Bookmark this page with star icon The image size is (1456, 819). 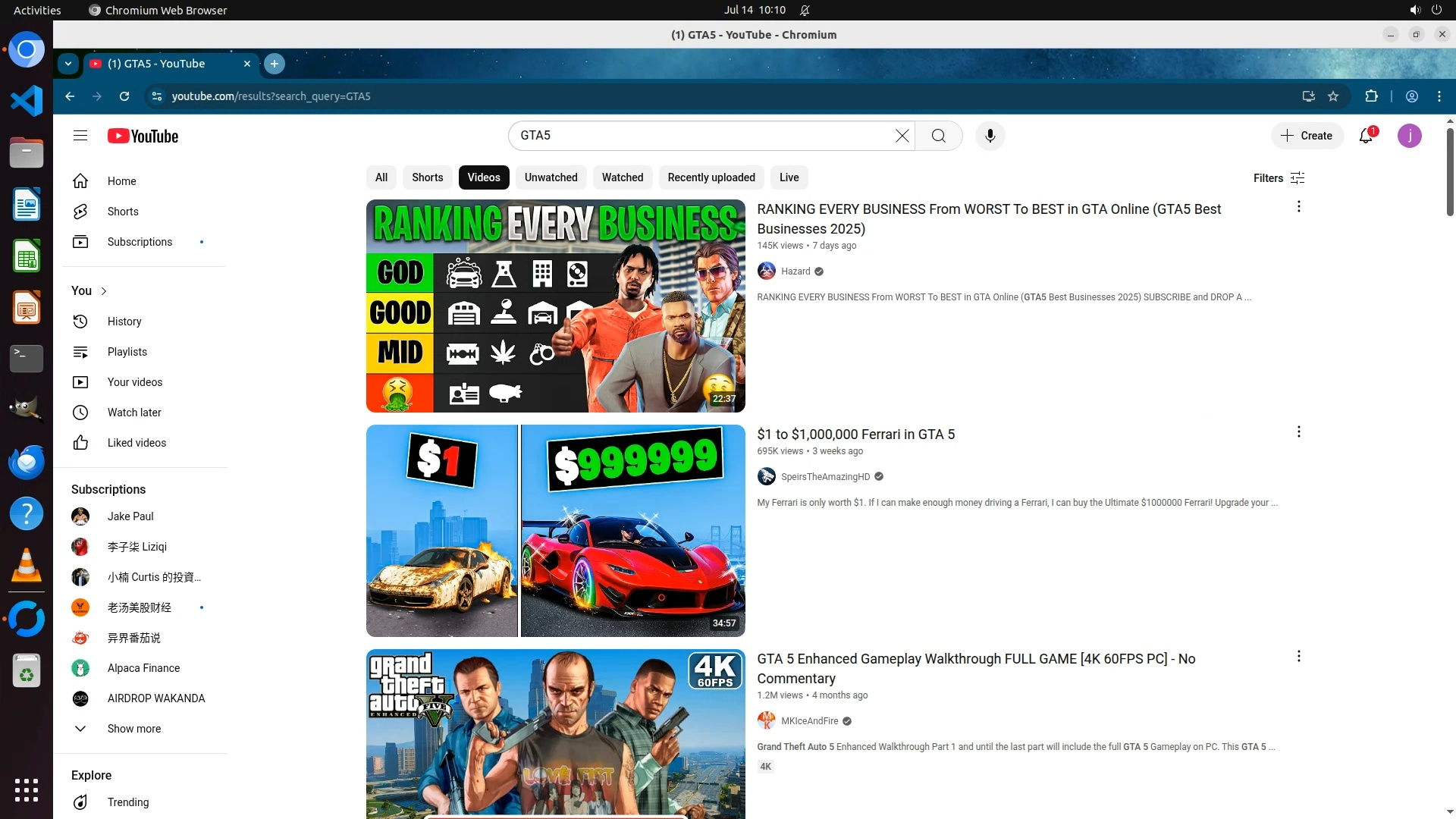click(1333, 96)
